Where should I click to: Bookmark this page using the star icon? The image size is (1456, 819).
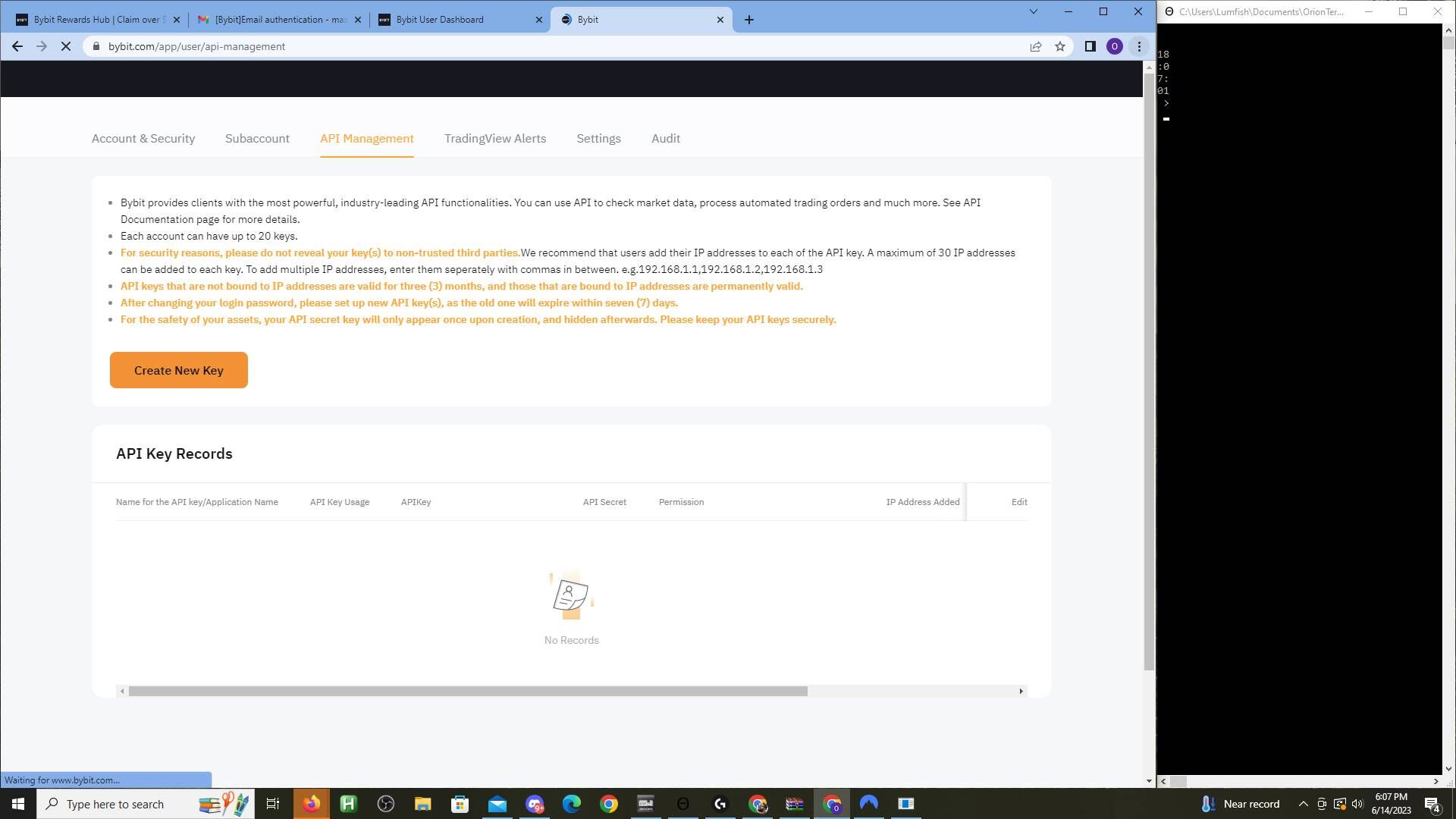click(x=1060, y=46)
